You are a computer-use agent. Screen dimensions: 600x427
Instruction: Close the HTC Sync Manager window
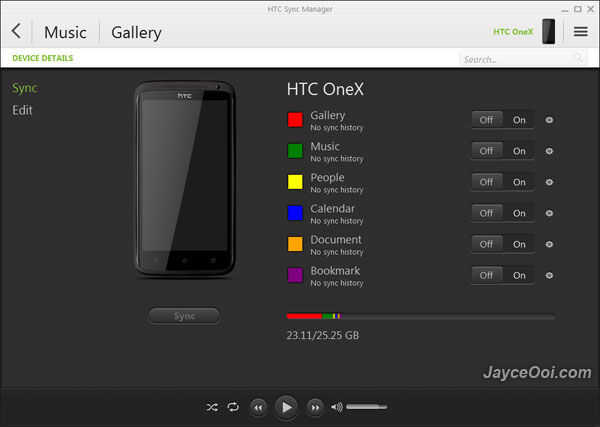click(590, 9)
